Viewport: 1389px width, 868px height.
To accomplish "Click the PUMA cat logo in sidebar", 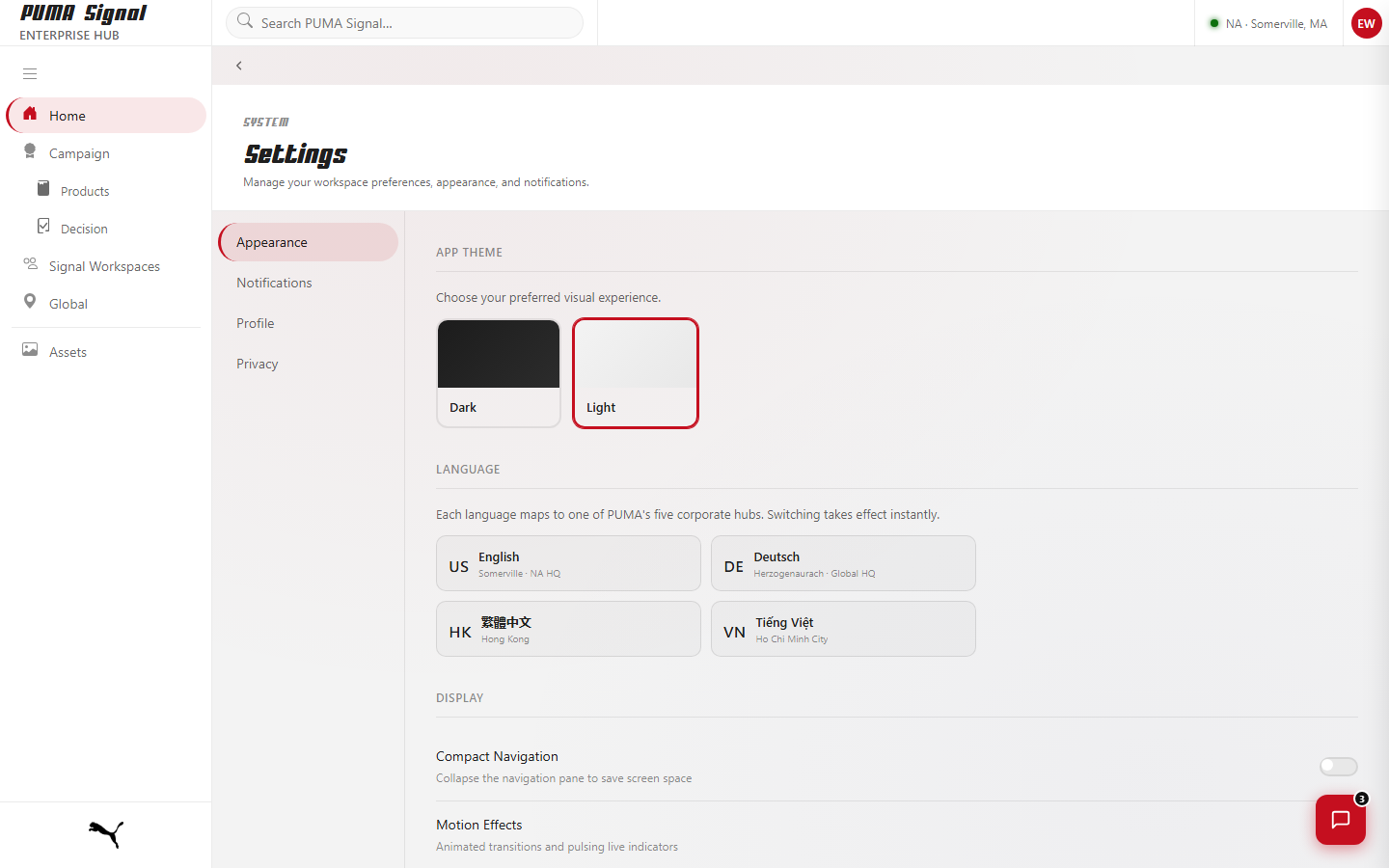I will [x=106, y=834].
